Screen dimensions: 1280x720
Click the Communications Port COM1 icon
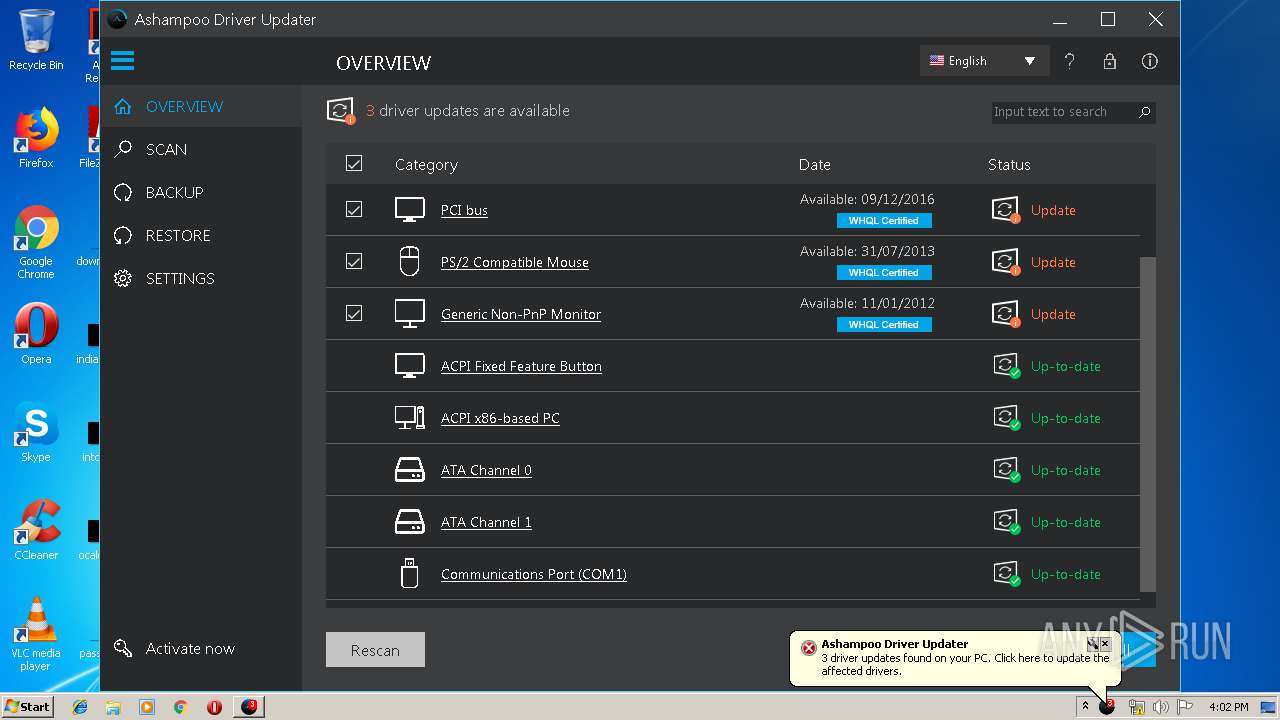click(x=409, y=574)
